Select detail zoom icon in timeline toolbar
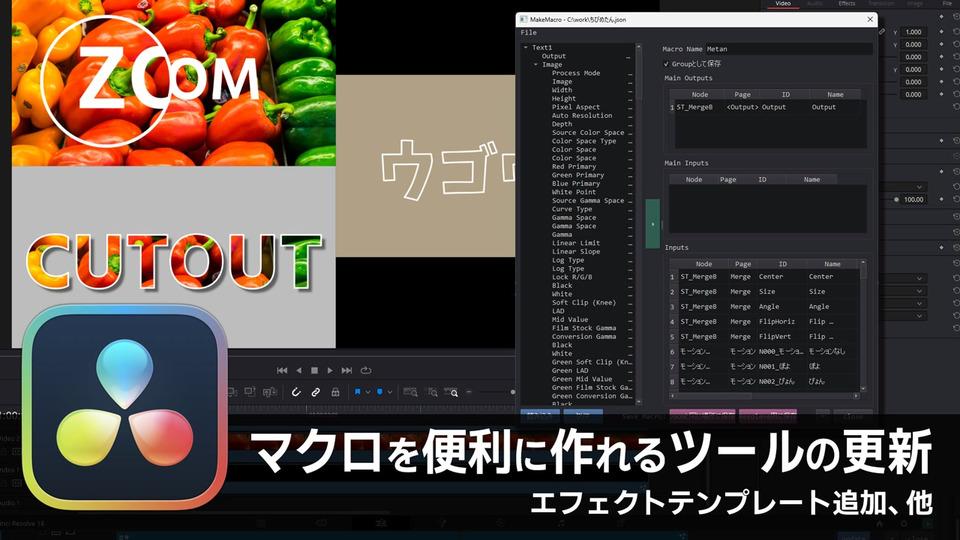The height and width of the screenshot is (540, 960). coord(432,392)
